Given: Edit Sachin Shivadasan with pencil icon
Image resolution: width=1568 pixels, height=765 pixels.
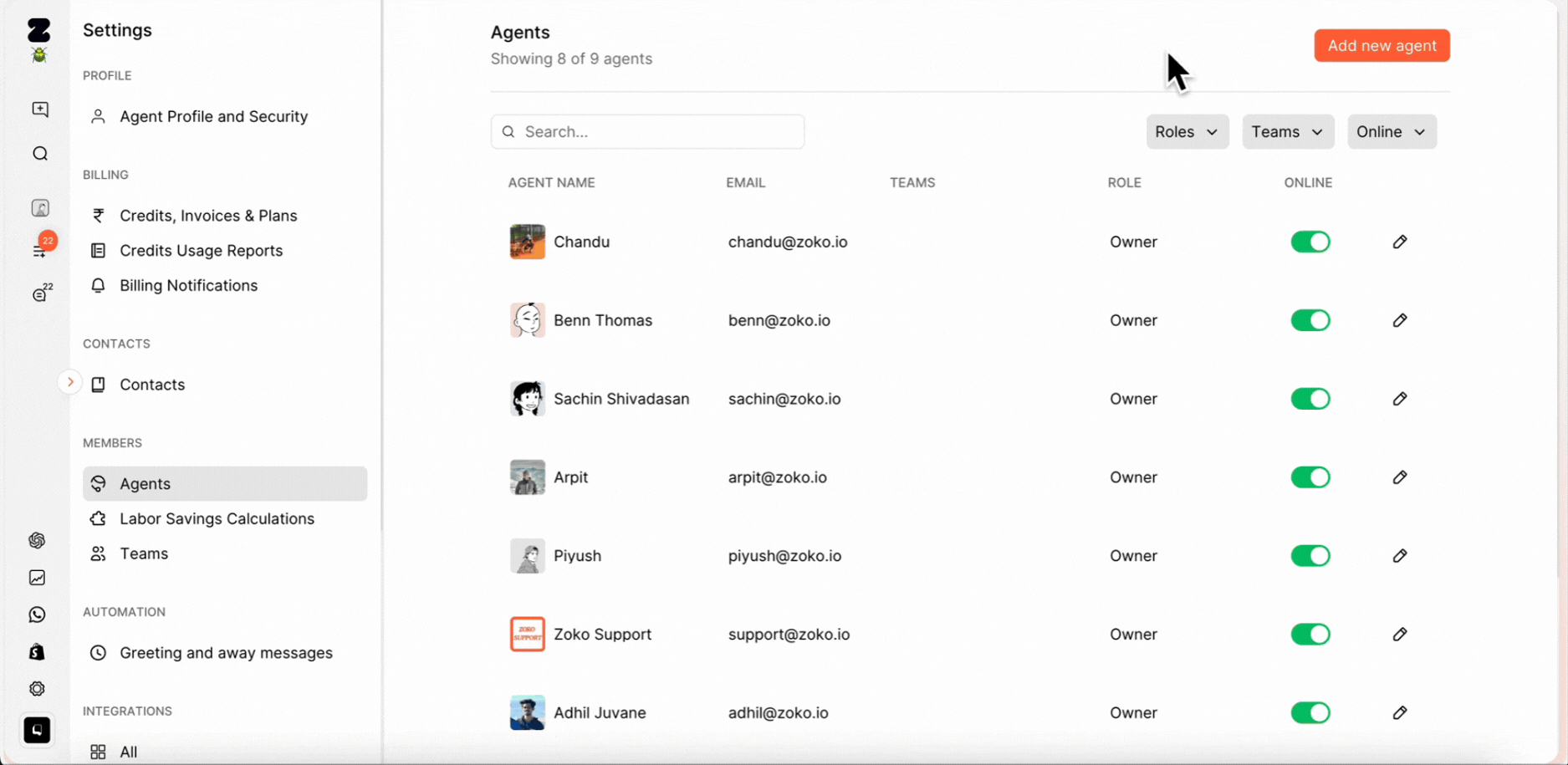Looking at the screenshot, I should [x=1400, y=399].
